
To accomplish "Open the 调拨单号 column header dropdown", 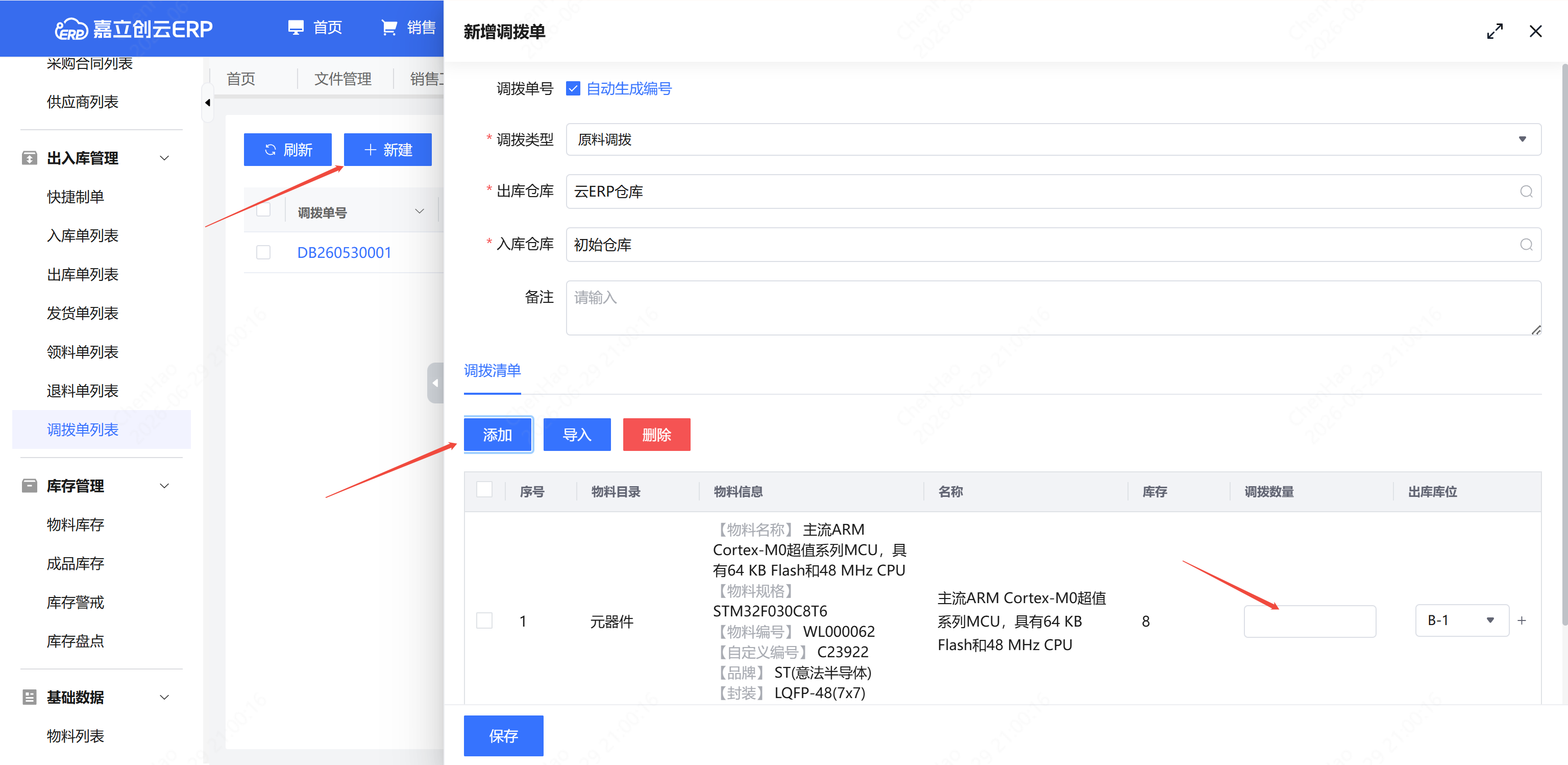I will 420,211.
